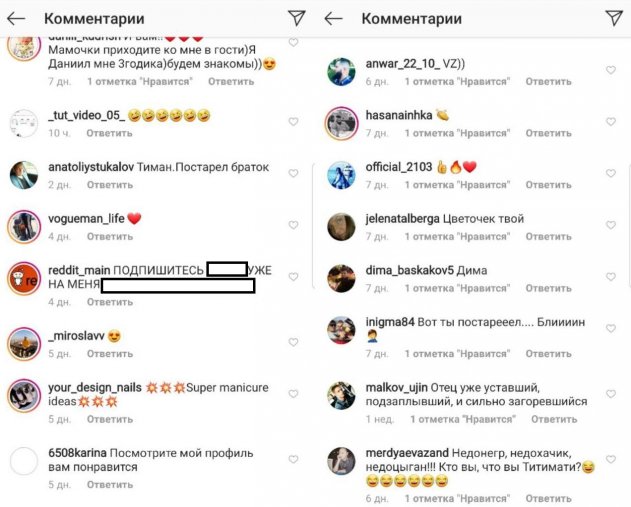Open your_design_nails avatar
Viewport: 631px width, 507px height.
(x=24, y=395)
